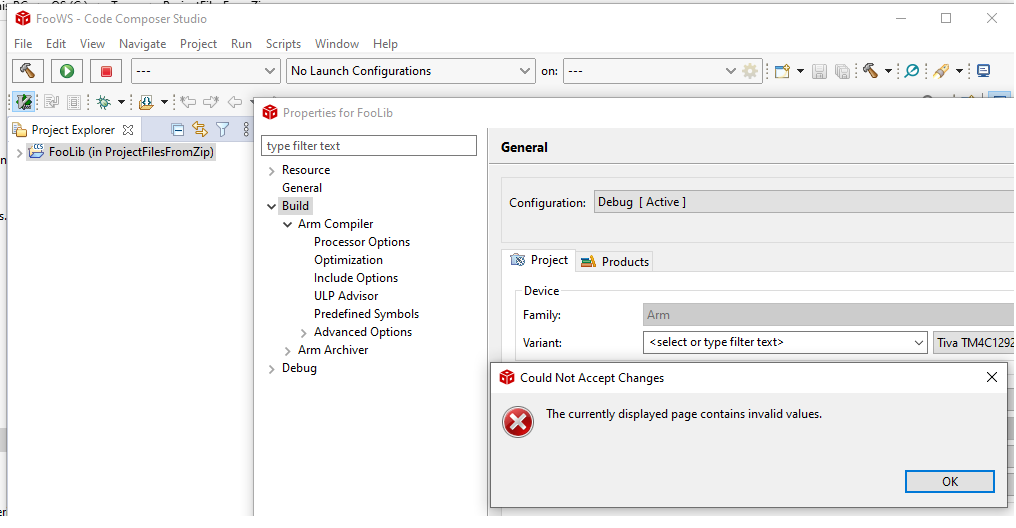Collapse all in Project Explorer

[x=178, y=129]
